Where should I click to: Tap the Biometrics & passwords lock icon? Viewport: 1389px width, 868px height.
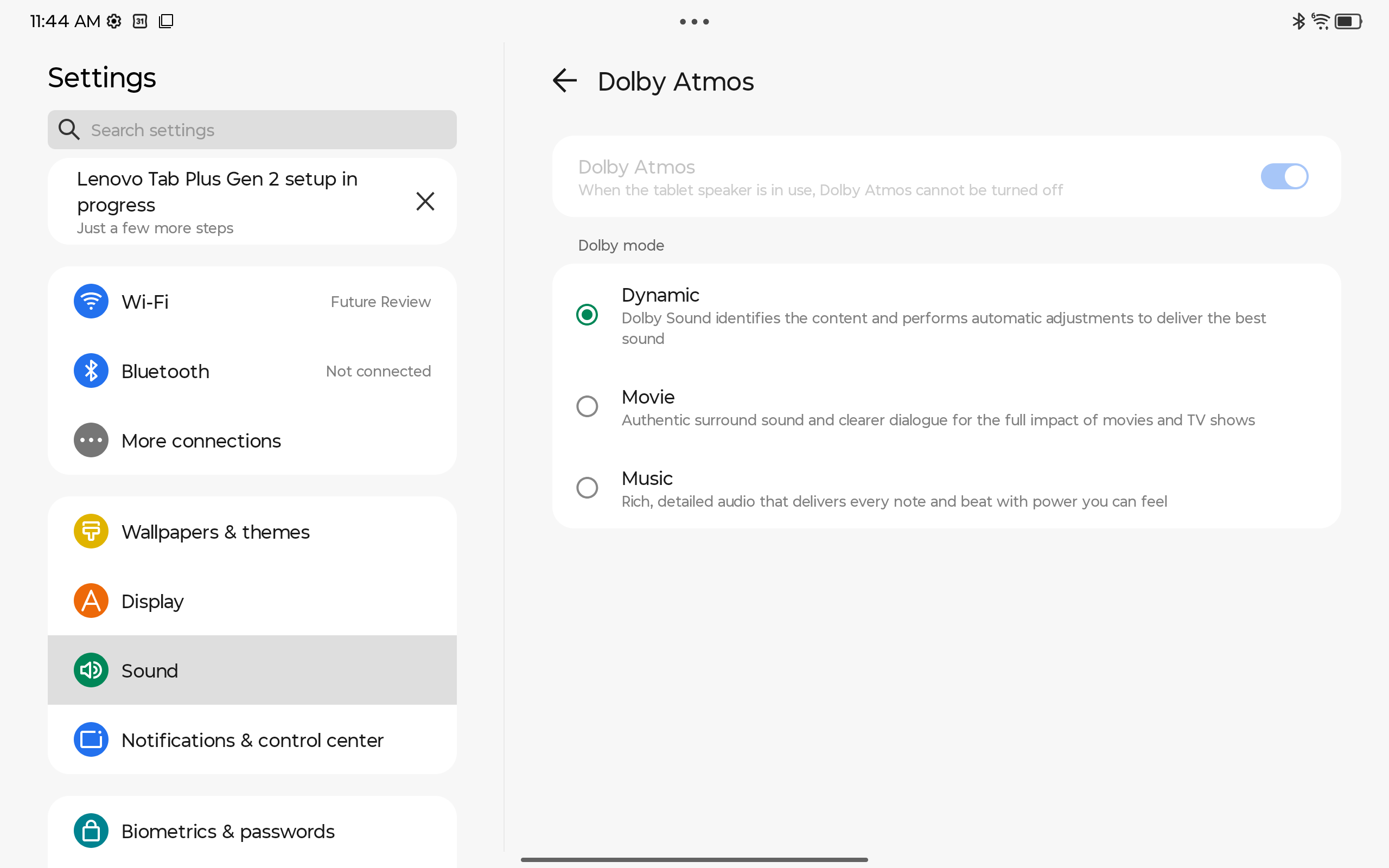91,831
